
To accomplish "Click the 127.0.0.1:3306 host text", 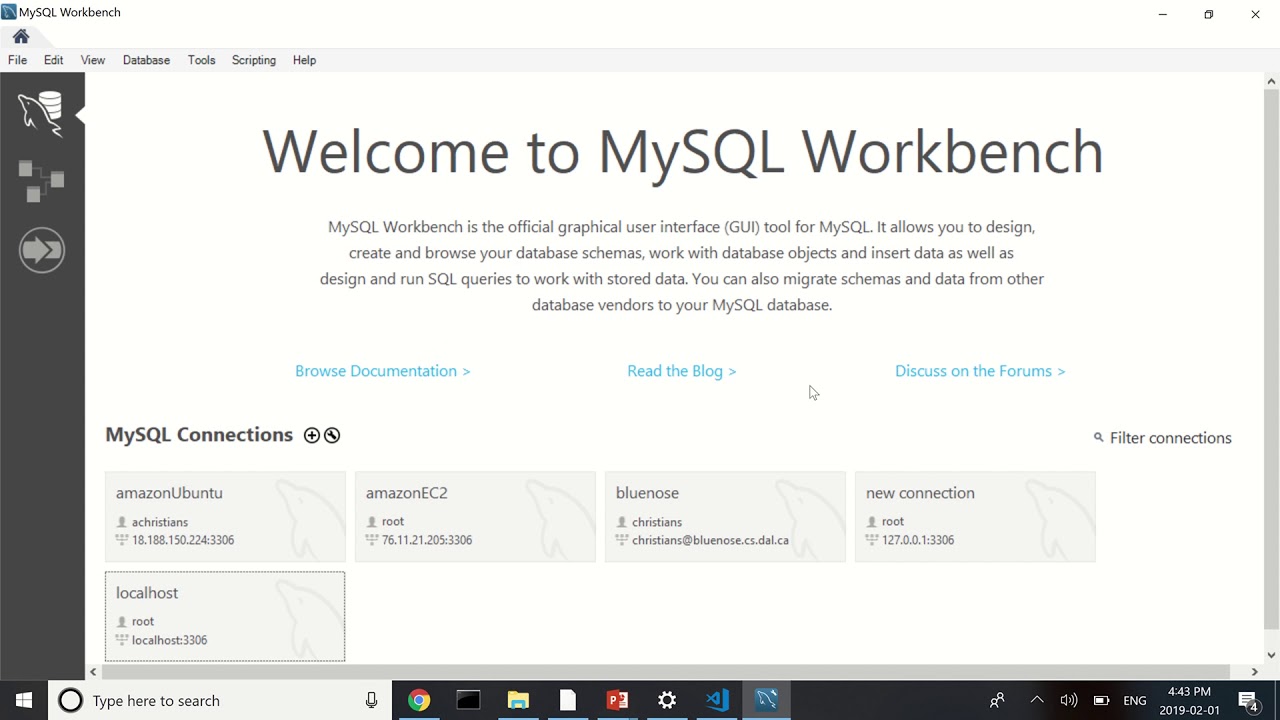I will pos(918,540).
